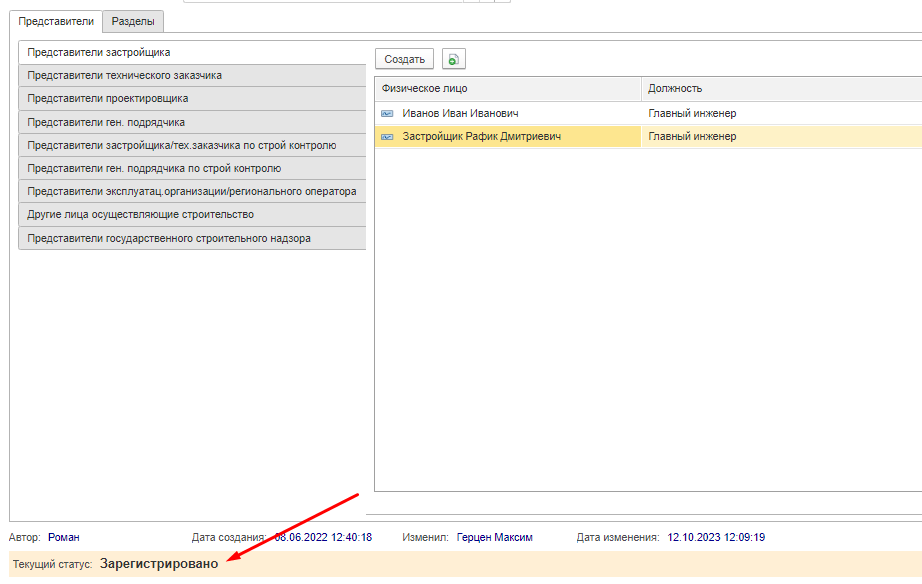Click the copy-document icon next to Создать
The image size is (922, 584).
tap(453, 59)
